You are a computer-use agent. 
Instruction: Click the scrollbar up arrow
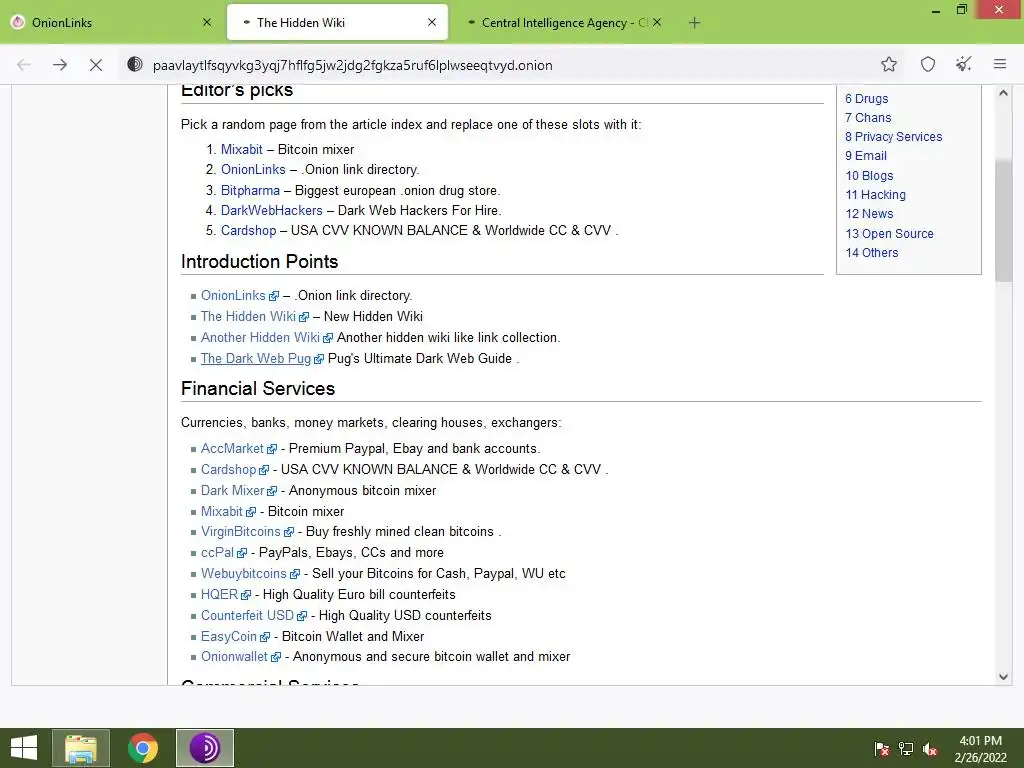point(1004,93)
